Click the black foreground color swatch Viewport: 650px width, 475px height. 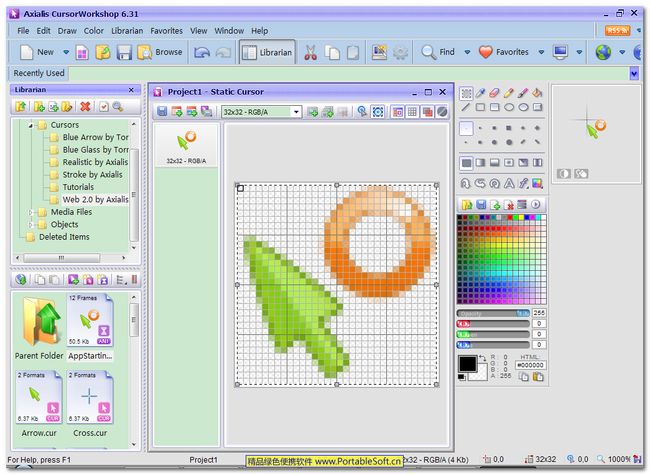click(x=468, y=364)
